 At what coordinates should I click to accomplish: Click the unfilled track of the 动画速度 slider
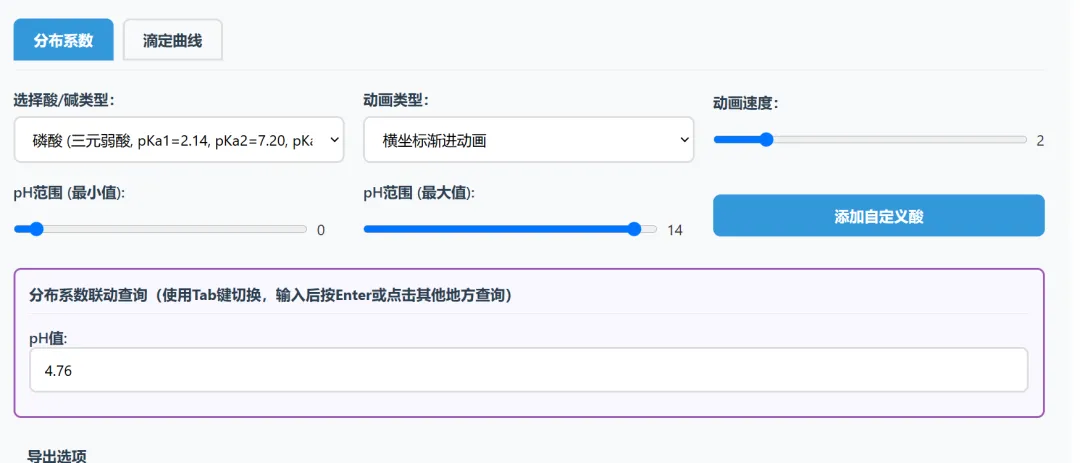pyautogui.click(x=900, y=140)
